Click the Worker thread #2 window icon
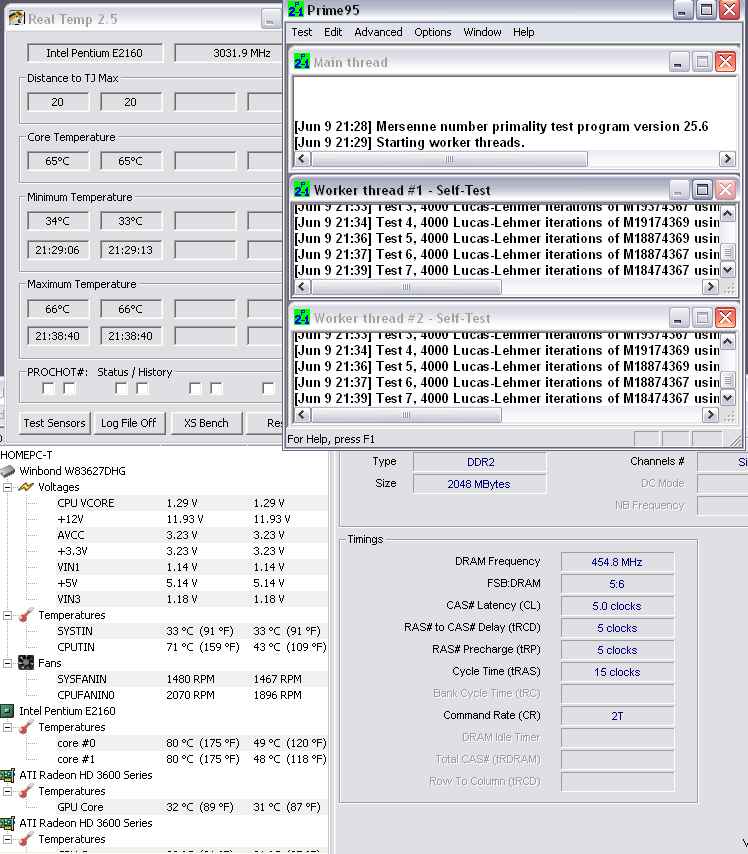The image size is (748, 854). [x=302, y=317]
